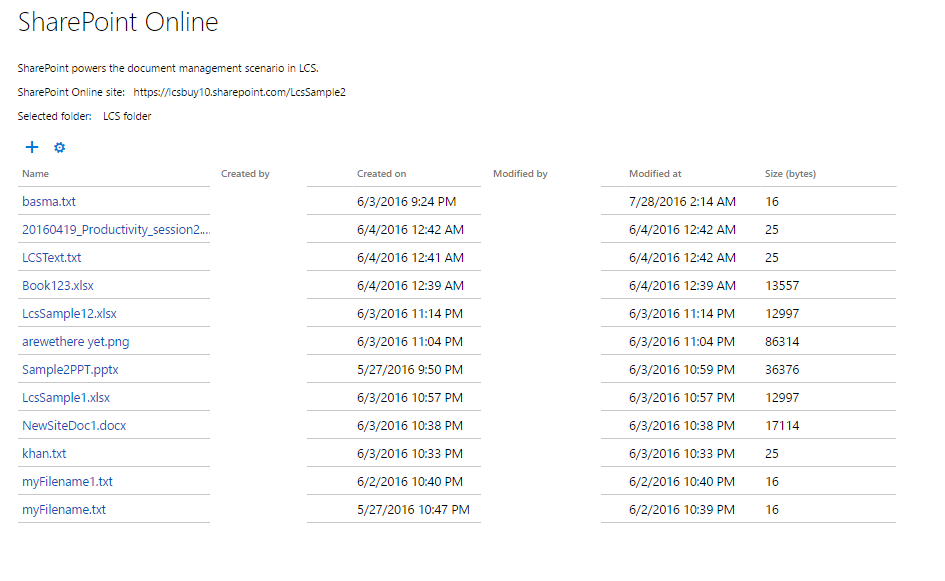Open LCSText.txt document
This screenshot has height=581, width=945.
[x=52, y=258]
